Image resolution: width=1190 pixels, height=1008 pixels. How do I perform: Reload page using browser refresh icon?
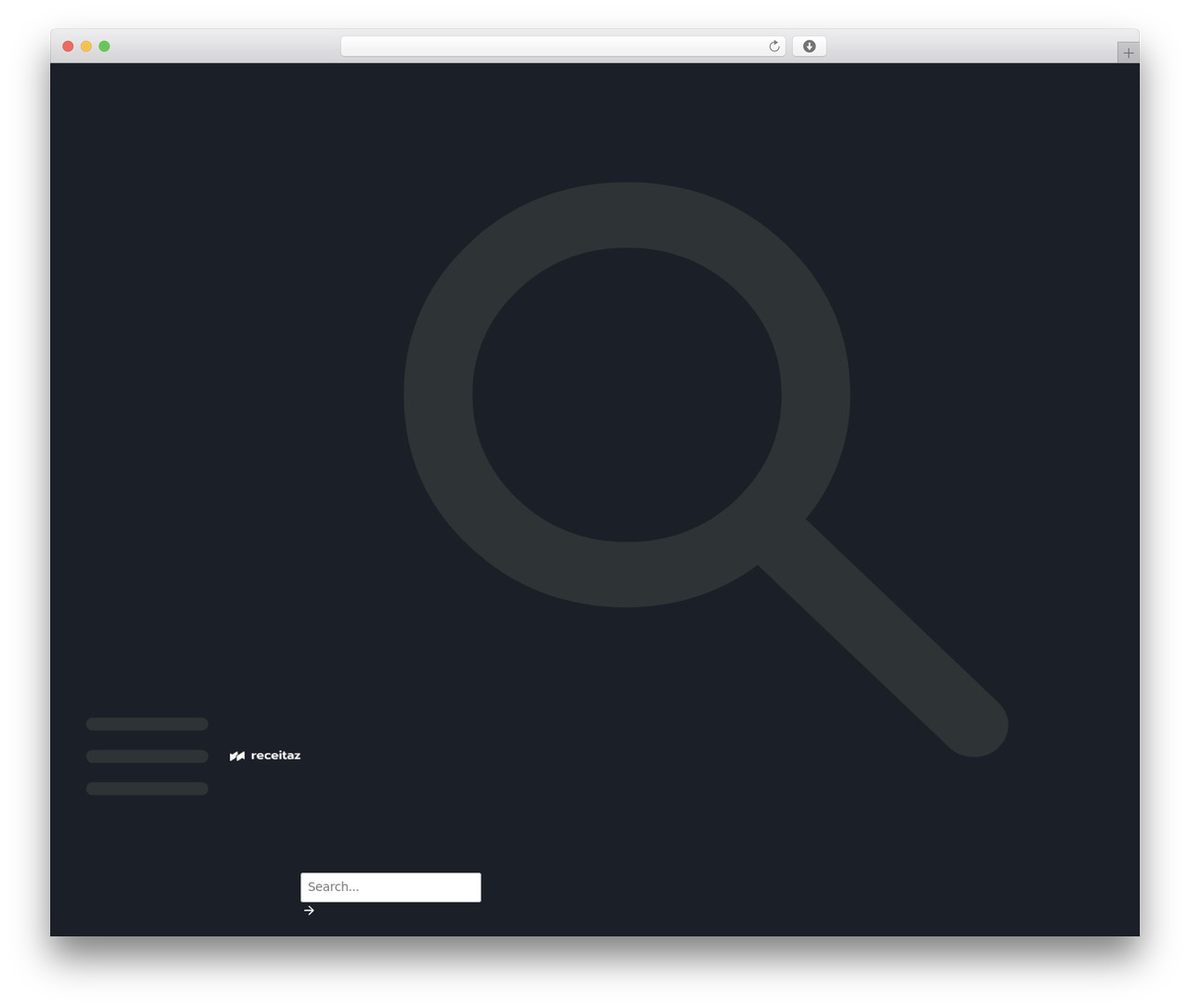773,46
